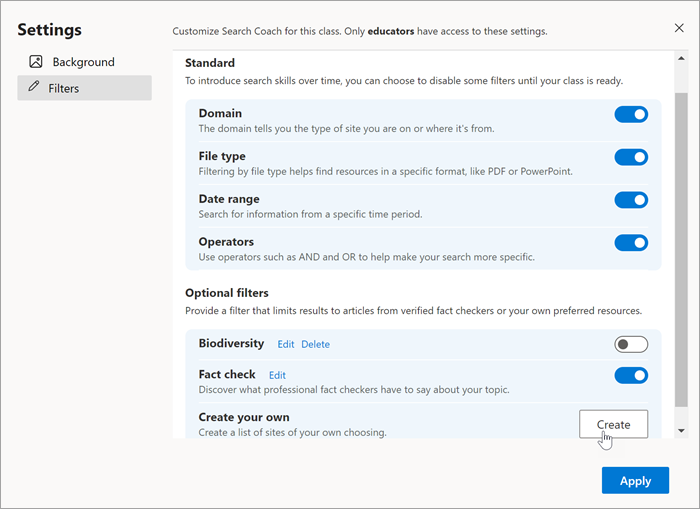
Task: Click the Fact check filter name
Action: tap(227, 374)
